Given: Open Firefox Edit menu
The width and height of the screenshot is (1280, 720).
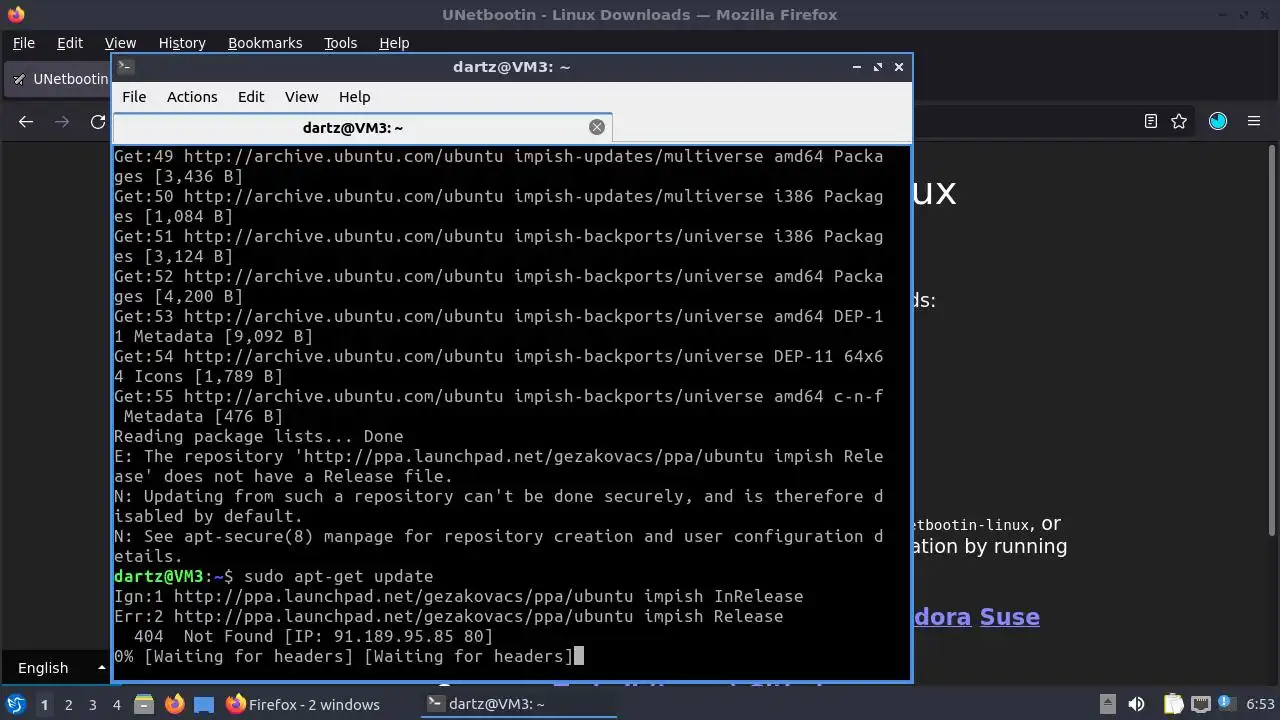Looking at the screenshot, I should pos(70,43).
